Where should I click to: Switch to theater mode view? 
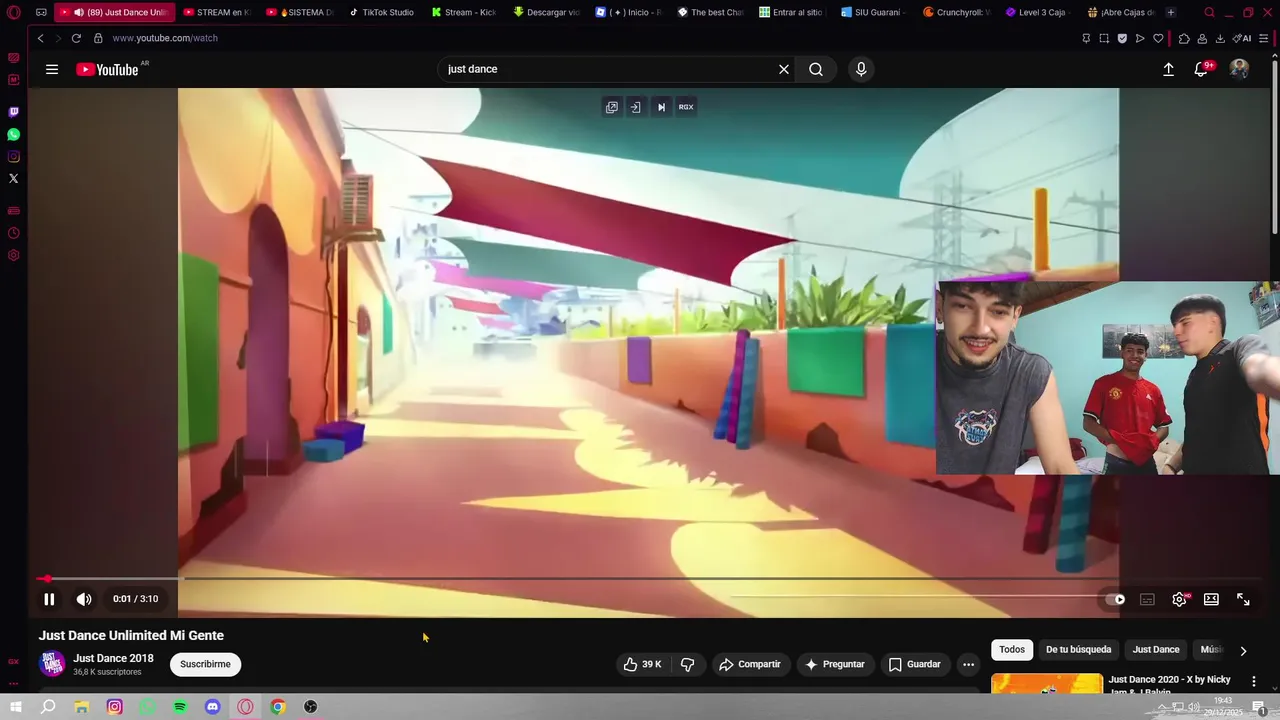(x=1211, y=599)
